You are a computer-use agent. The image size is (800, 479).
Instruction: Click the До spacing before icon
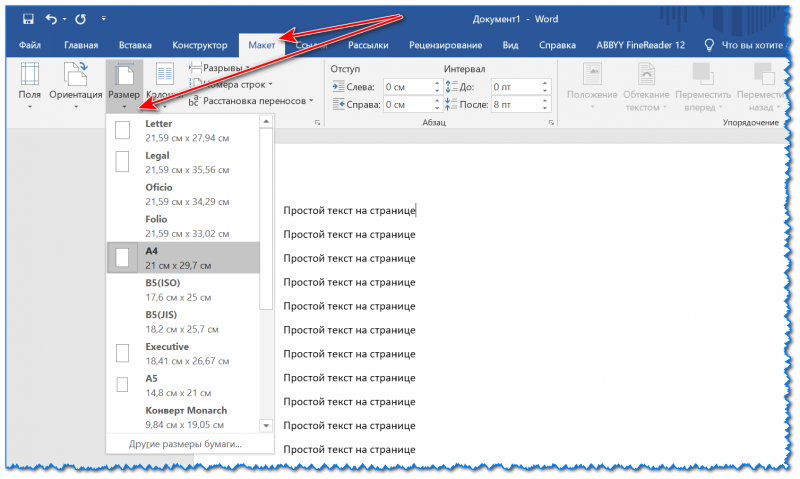pyautogui.click(x=451, y=87)
